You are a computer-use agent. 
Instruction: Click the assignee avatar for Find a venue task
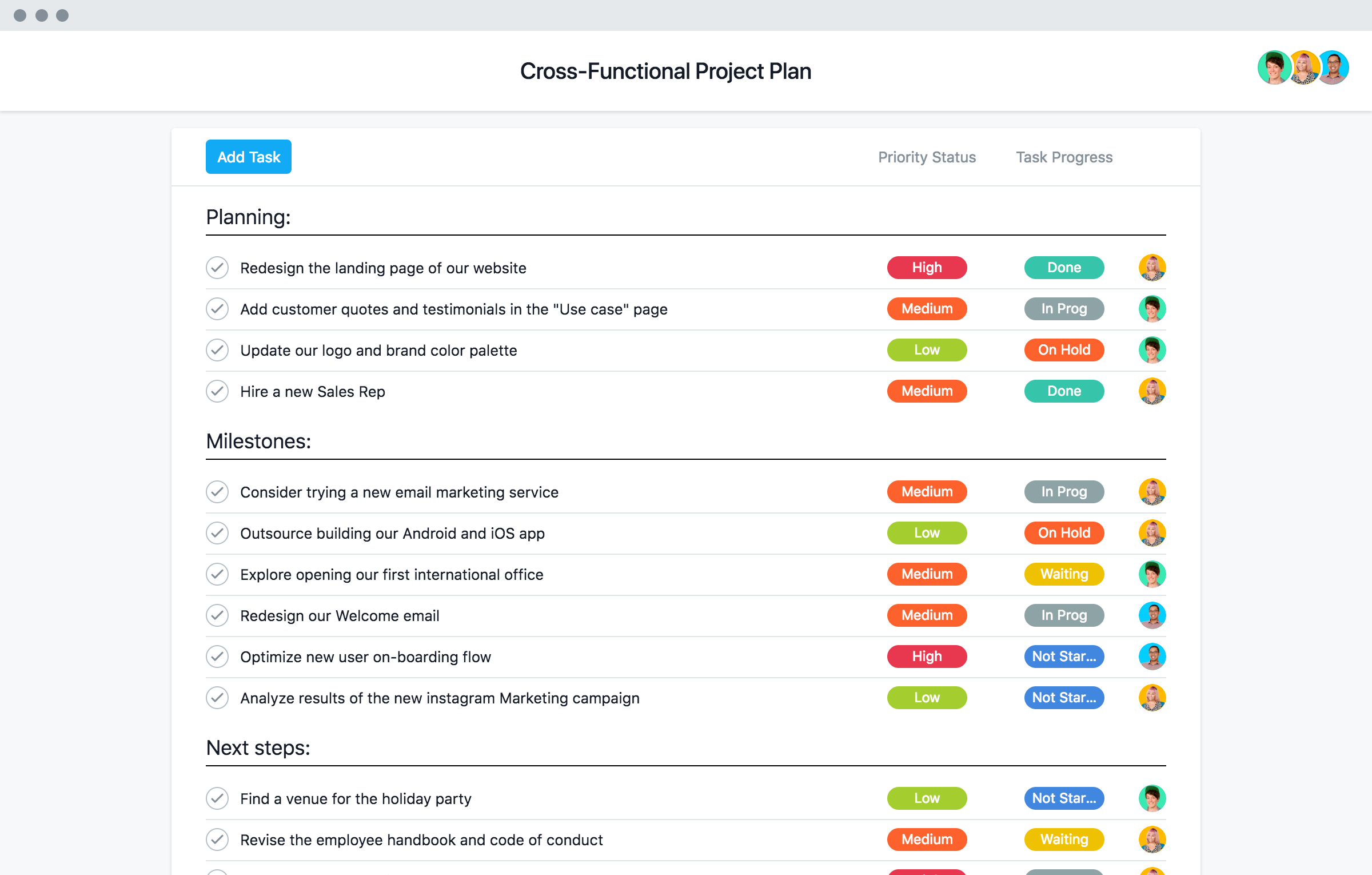point(1152,798)
